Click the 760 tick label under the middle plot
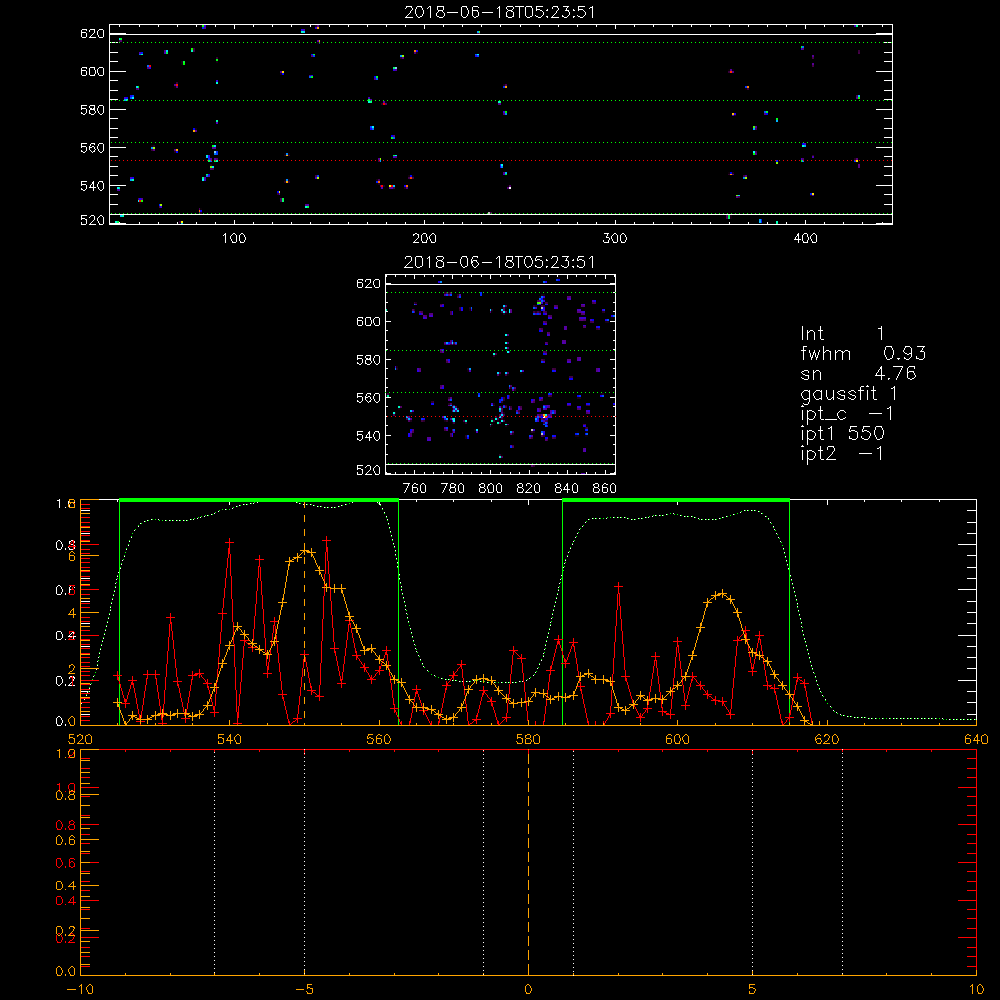Viewport: 1000px width, 1000px height. pyautogui.click(x=415, y=489)
